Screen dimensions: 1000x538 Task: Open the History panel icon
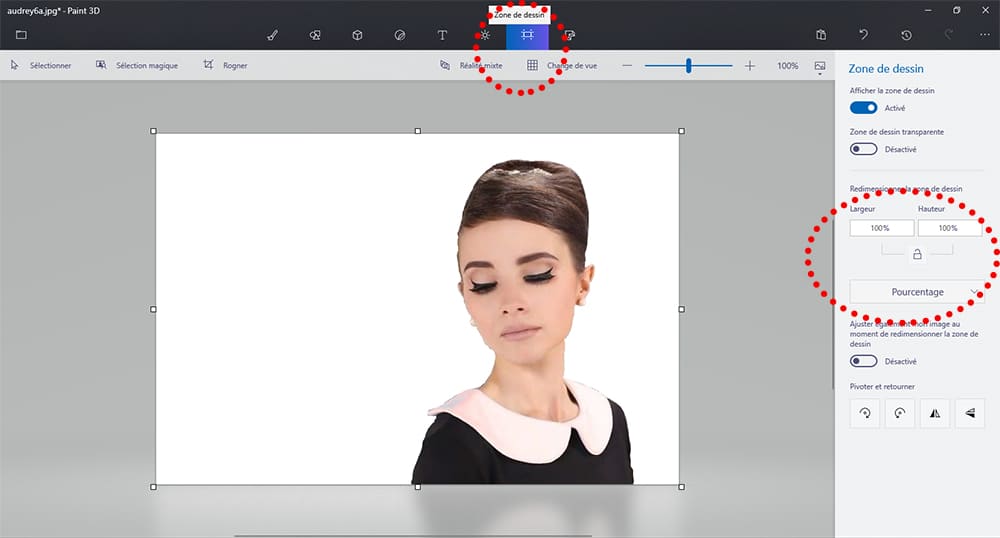click(906, 35)
